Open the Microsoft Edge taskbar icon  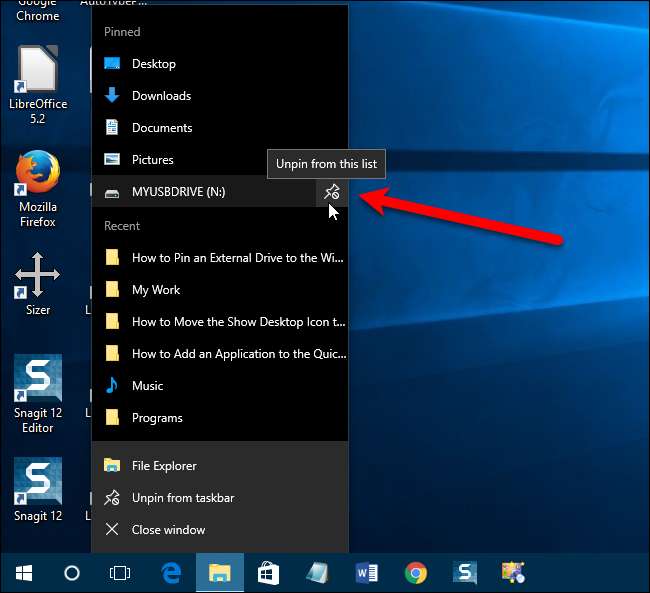click(x=171, y=573)
